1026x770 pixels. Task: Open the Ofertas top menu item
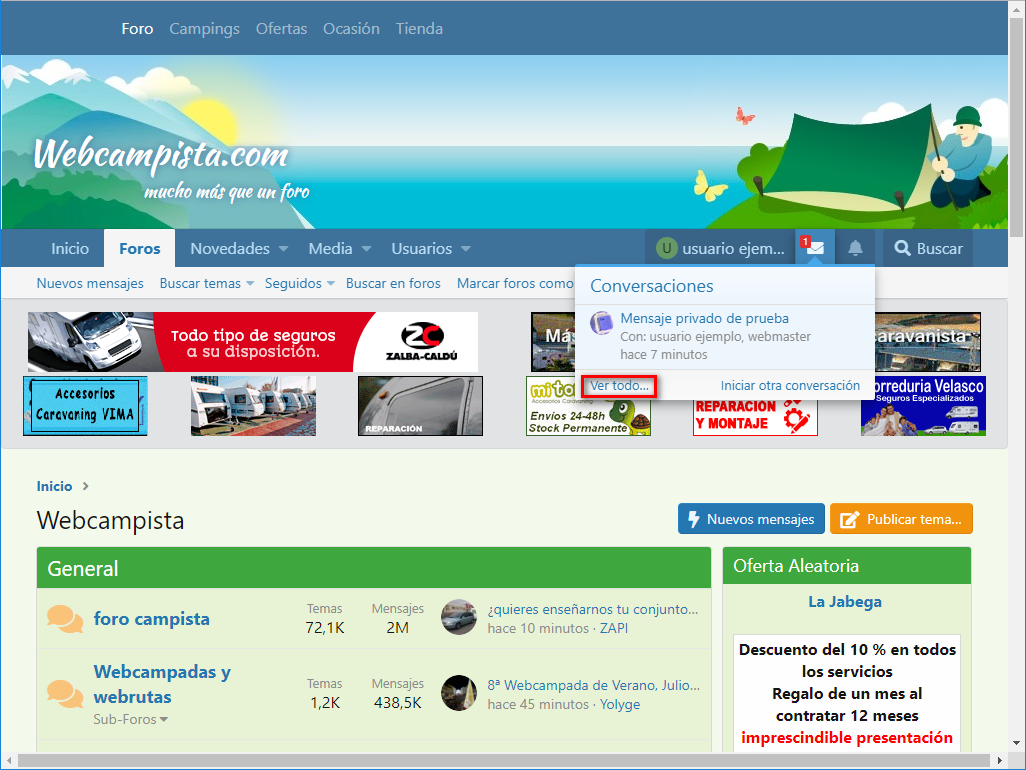(x=281, y=29)
